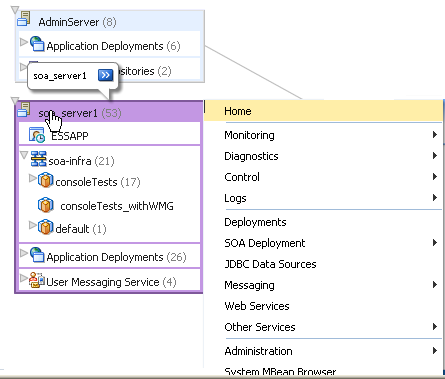445x379 pixels.
Task: Click the soa_server1 (53) server icon
Action: (x=24, y=110)
